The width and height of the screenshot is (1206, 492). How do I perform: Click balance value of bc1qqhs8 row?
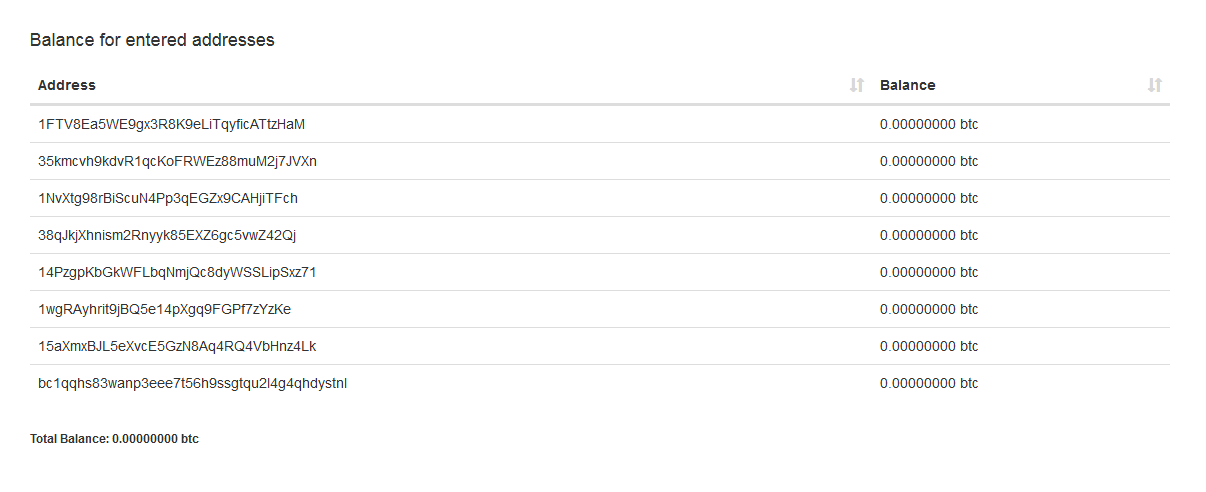point(929,383)
